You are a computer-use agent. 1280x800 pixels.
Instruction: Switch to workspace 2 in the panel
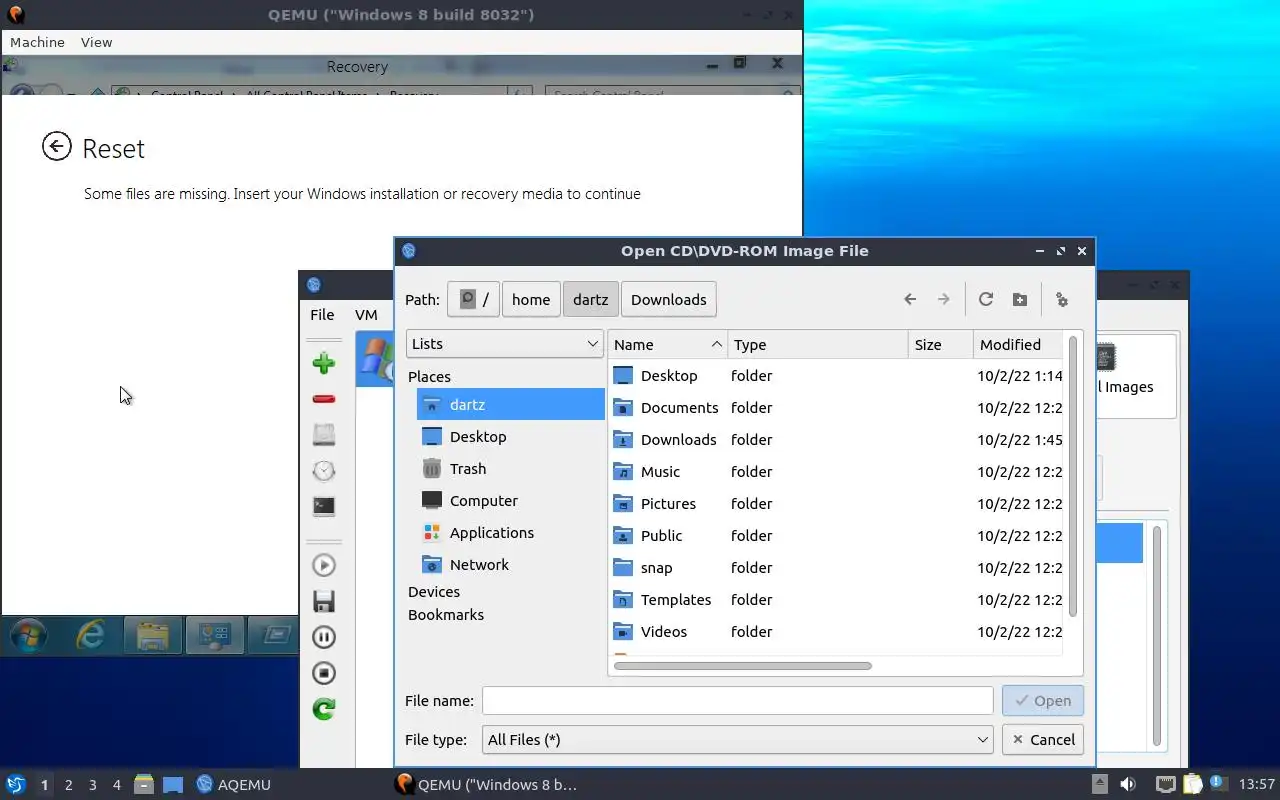tap(68, 785)
